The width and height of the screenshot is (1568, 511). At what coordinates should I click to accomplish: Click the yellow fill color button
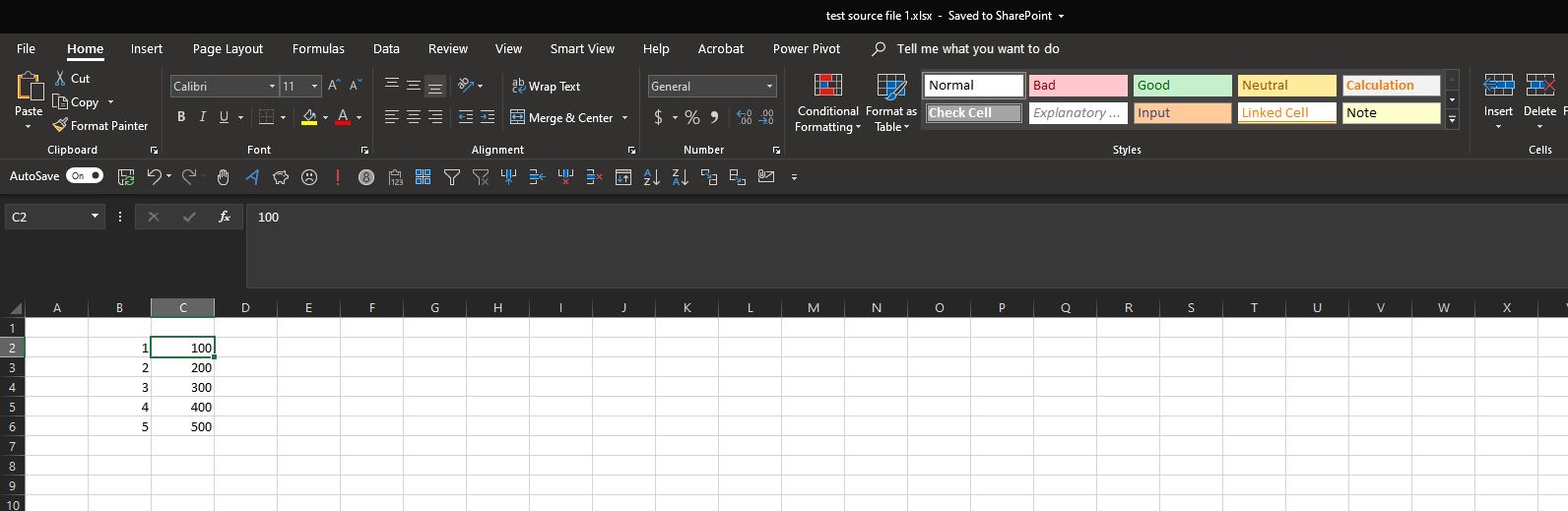(x=309, y=117)
